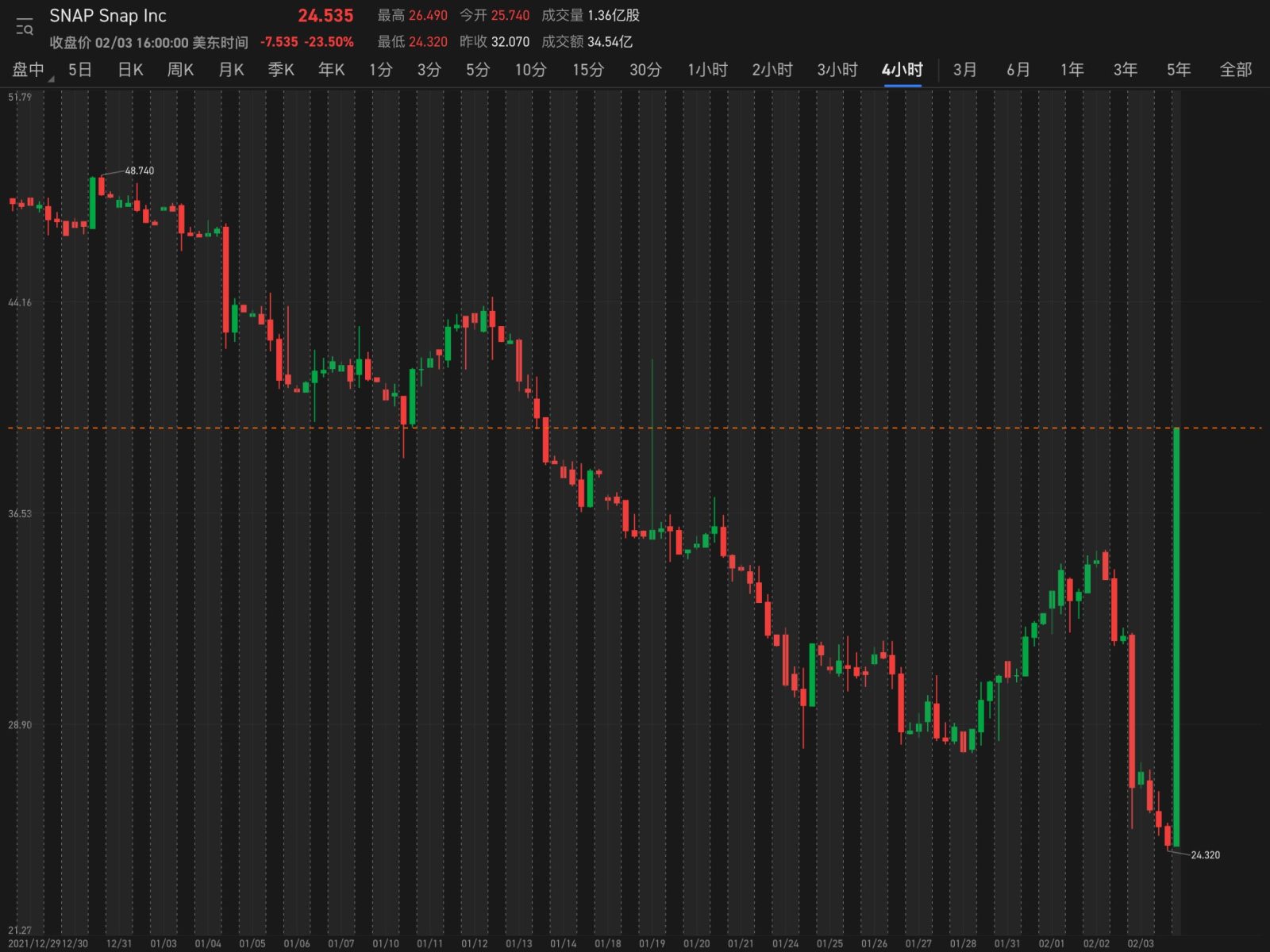The image size is (1270, 952).
Task: Show the 6月 range
Action: coord(1018,70)
